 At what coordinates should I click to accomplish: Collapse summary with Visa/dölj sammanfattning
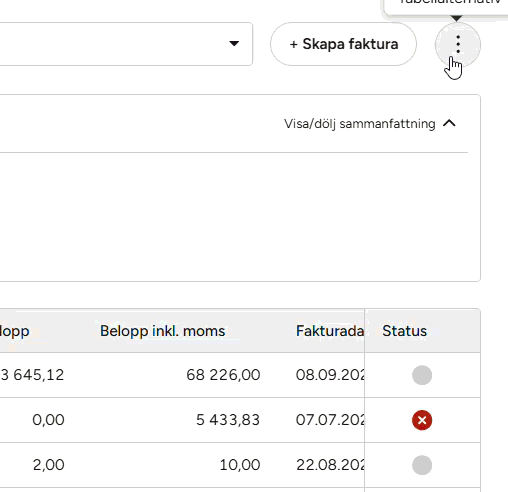click(370, 124)
